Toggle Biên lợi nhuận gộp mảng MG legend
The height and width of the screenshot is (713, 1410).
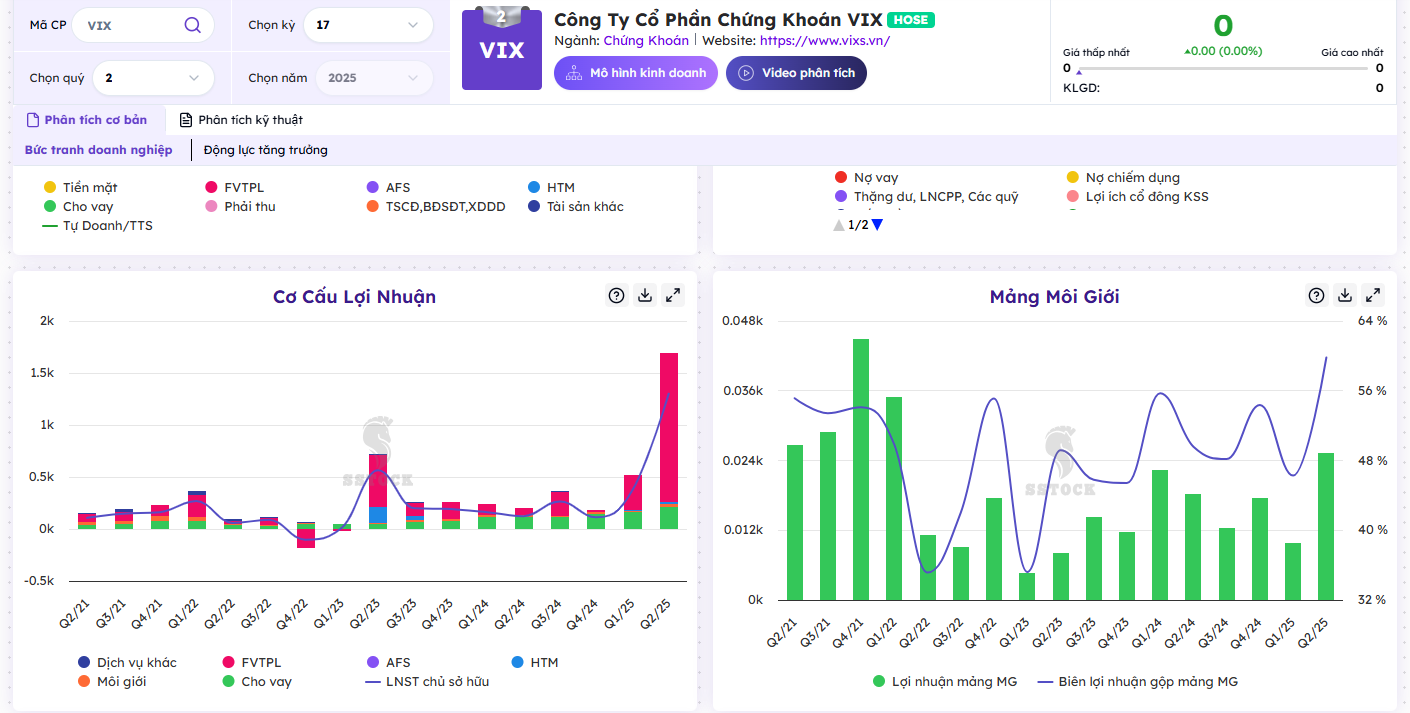(1138, 681)
